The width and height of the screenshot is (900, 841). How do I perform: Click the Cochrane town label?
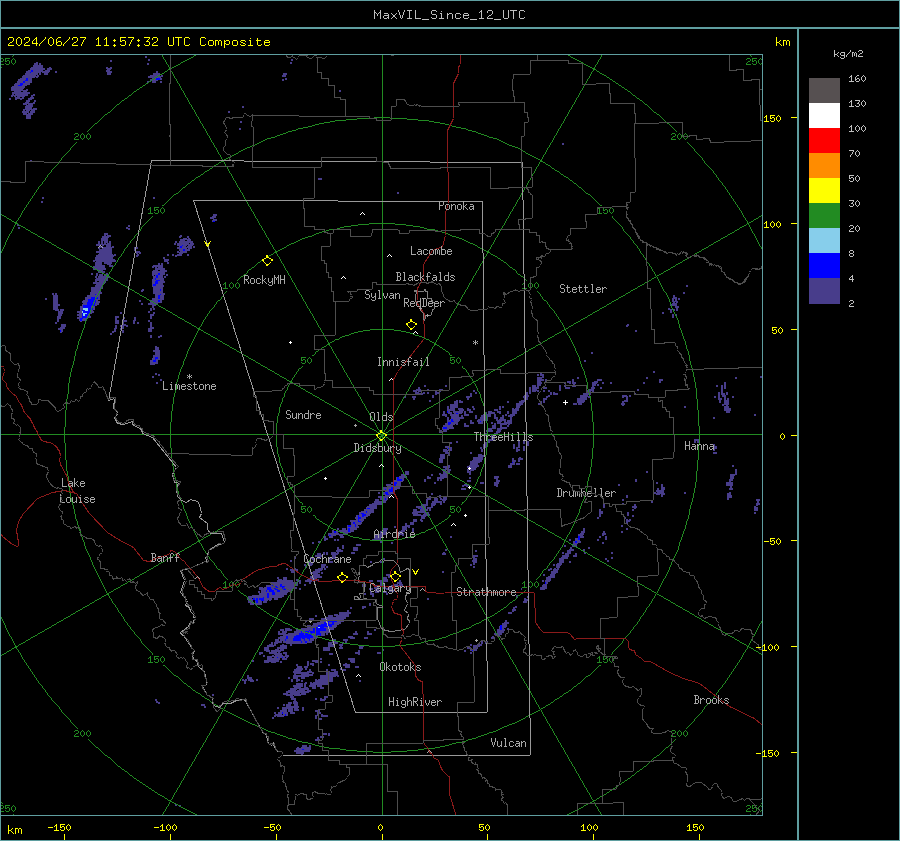(x=327, y=559)
